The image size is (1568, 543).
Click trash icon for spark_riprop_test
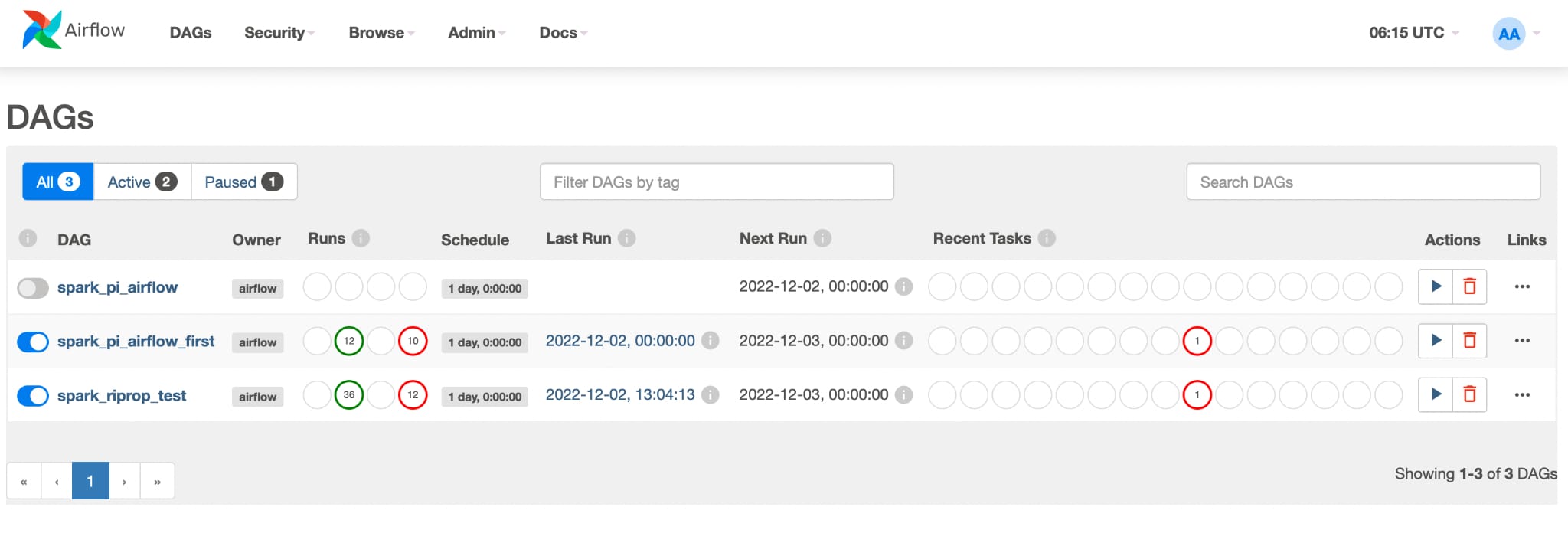1469,394
